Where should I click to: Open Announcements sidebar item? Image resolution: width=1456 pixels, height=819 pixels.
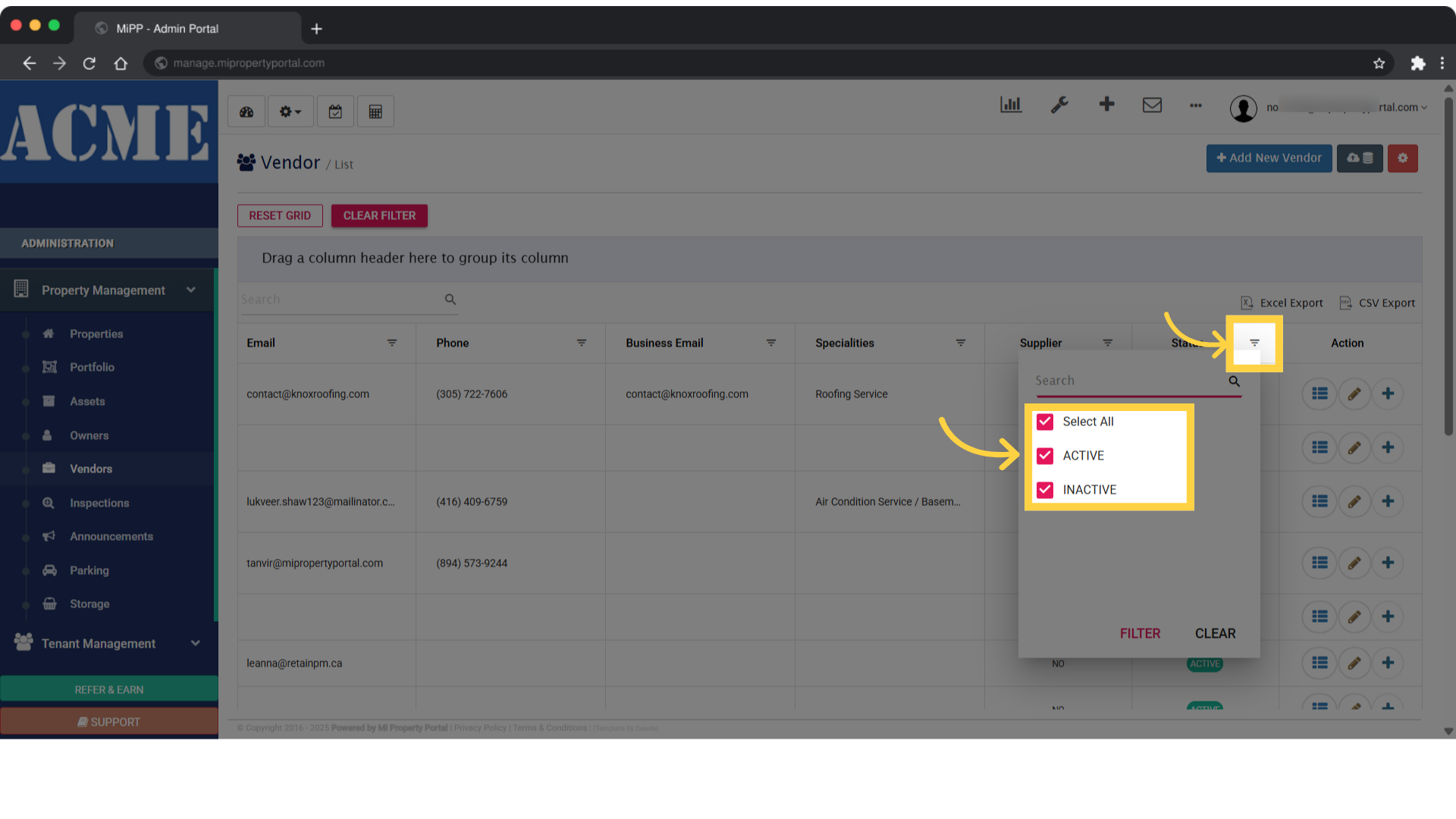pos(111,536)
